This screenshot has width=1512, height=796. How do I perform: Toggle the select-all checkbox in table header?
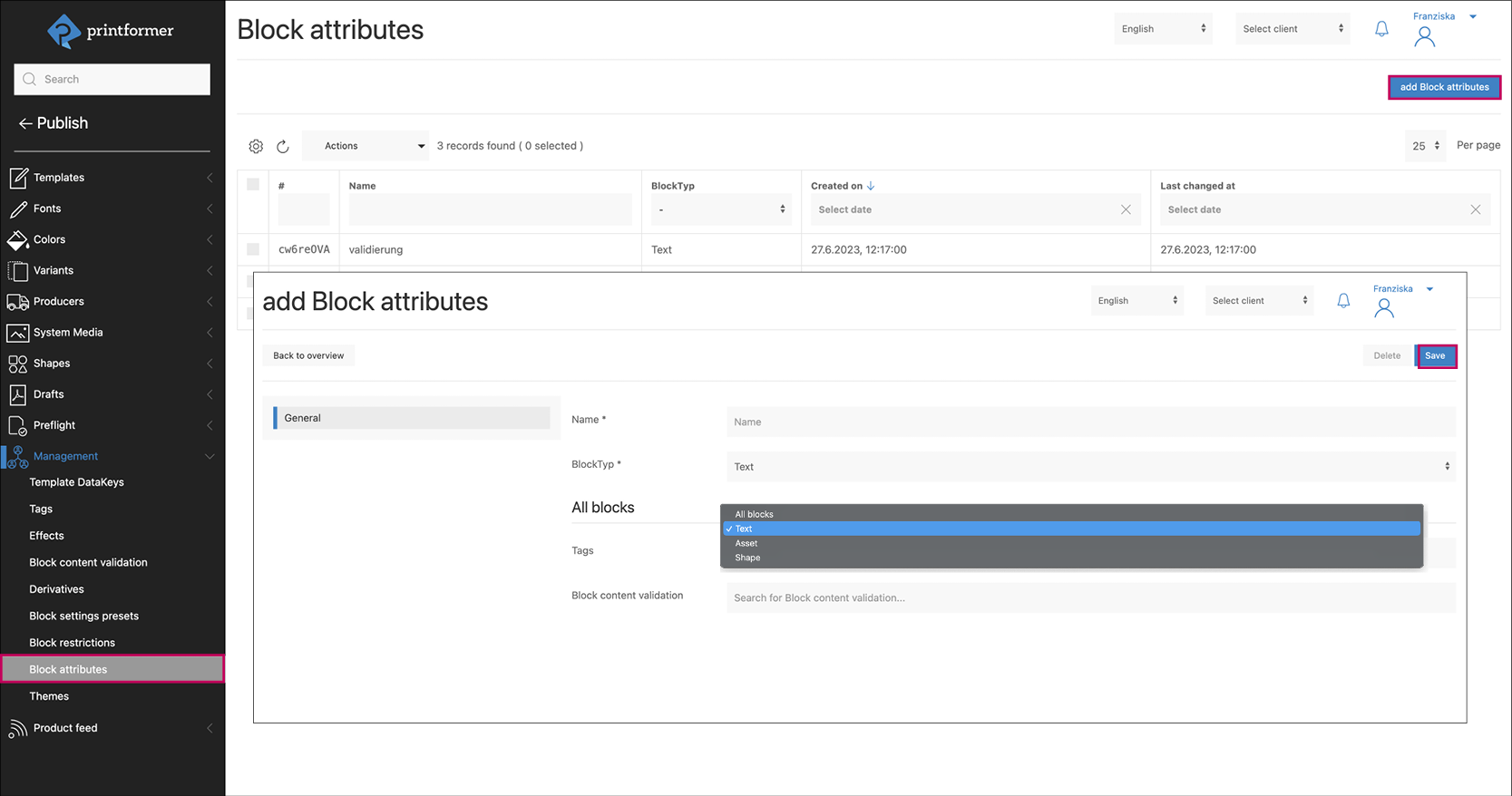point(253,185)
